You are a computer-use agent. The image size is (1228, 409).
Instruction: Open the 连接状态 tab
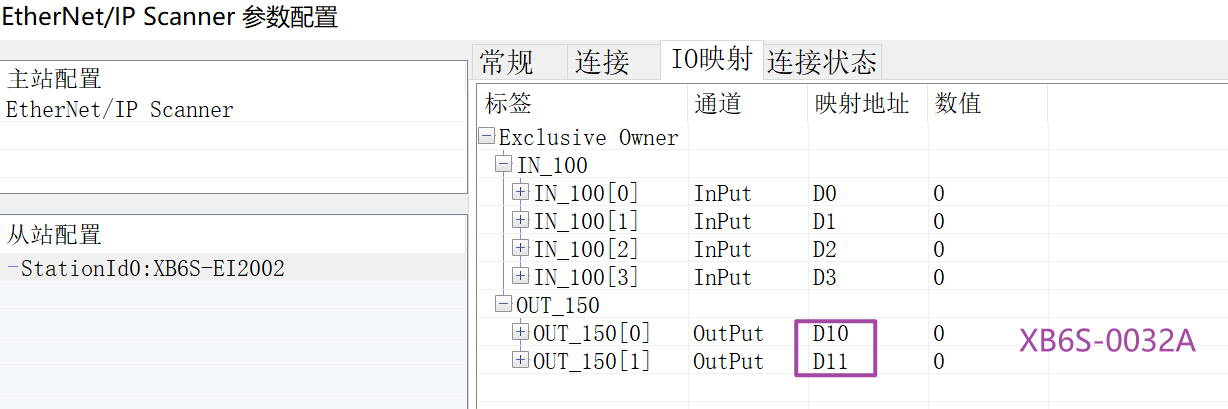(822, 62)
